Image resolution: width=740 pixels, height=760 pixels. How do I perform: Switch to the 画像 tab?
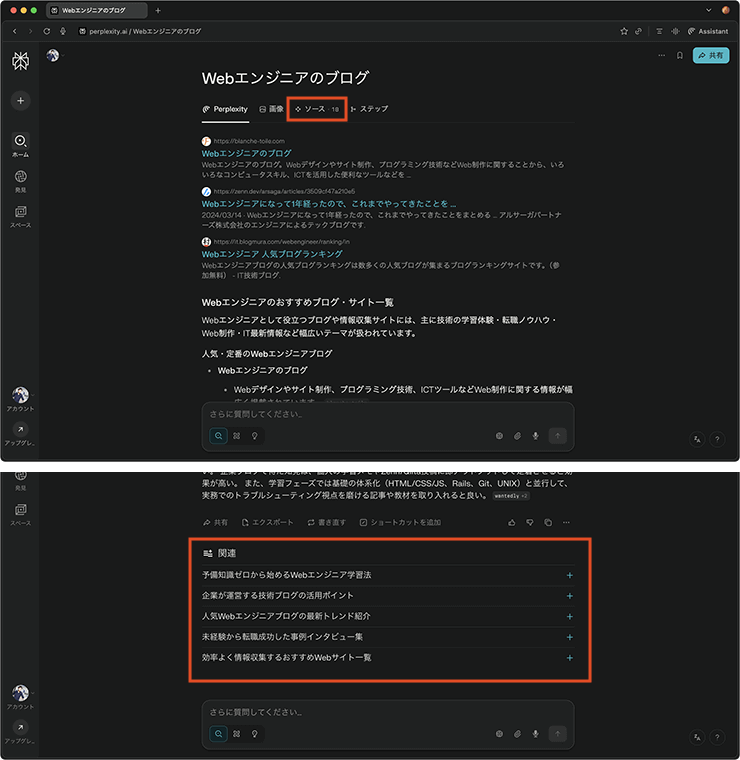pyautogui.click(x=271, y=109)
